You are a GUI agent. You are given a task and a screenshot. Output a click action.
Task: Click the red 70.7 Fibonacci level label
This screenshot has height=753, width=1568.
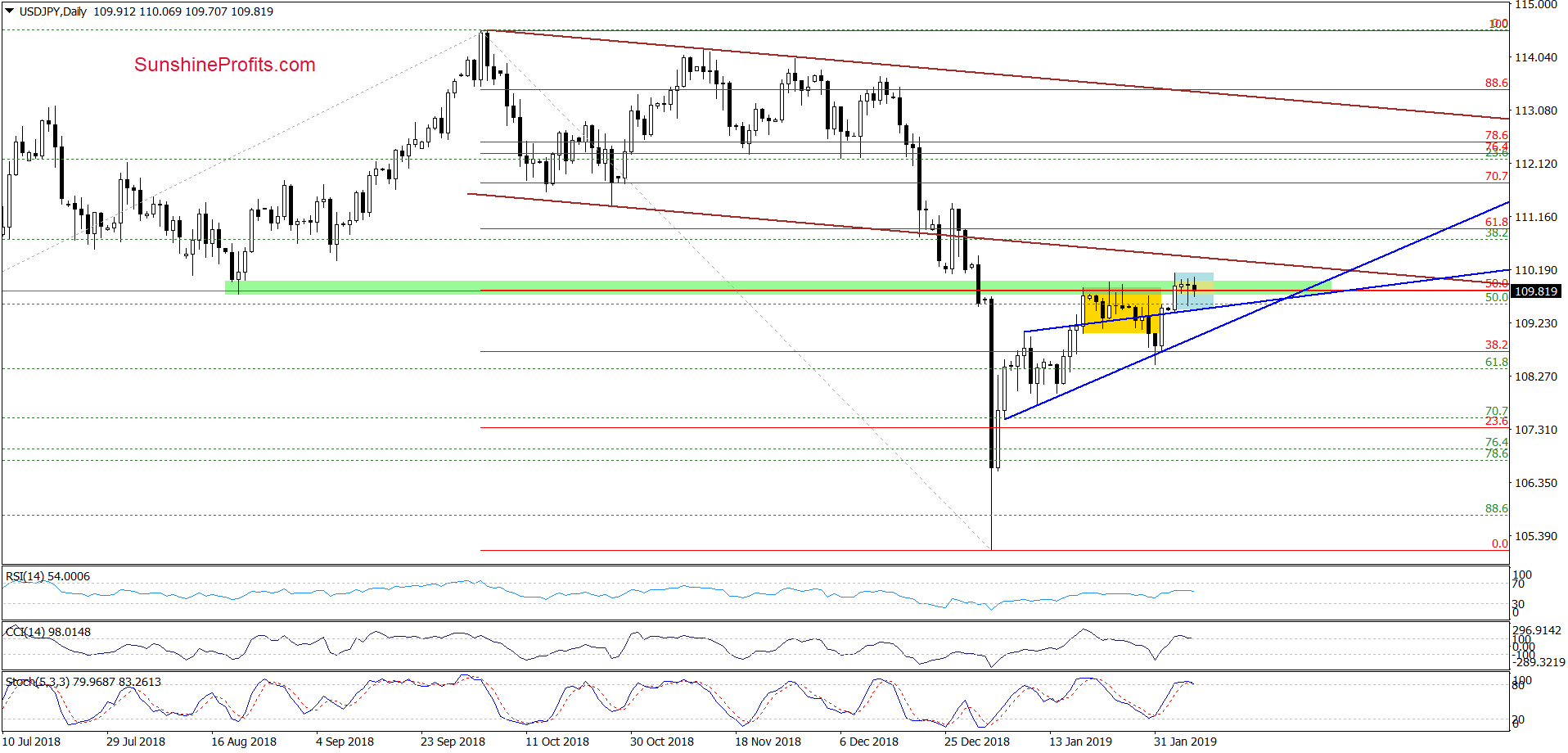(1497, 176)
